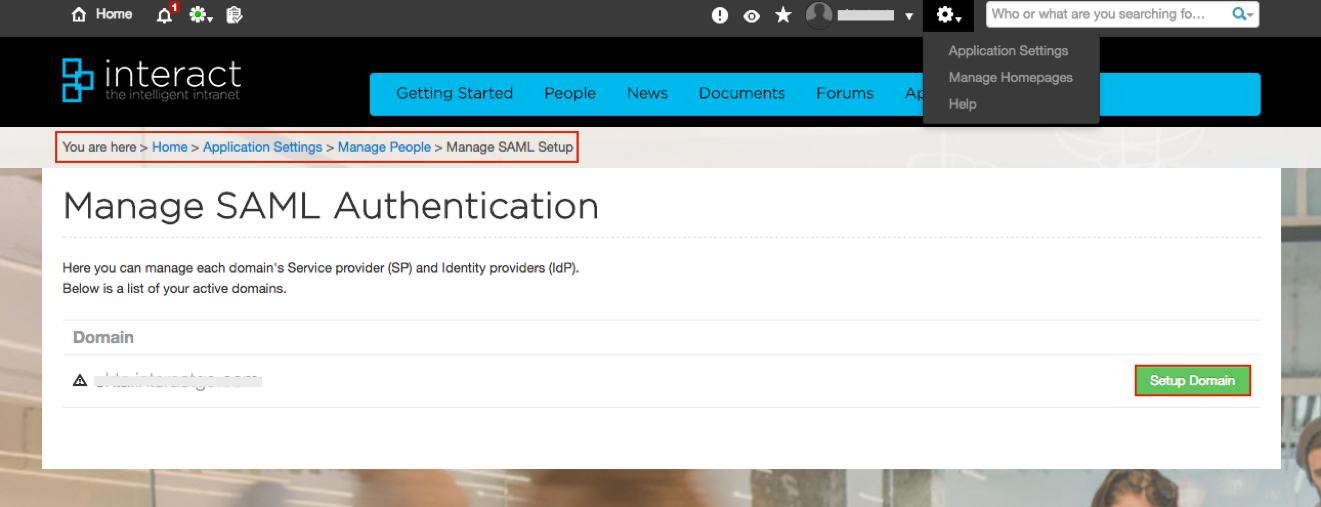Follow the Manage People breadcrumb link
Screen dimensions: 1321x507
(x=384, y=147)
